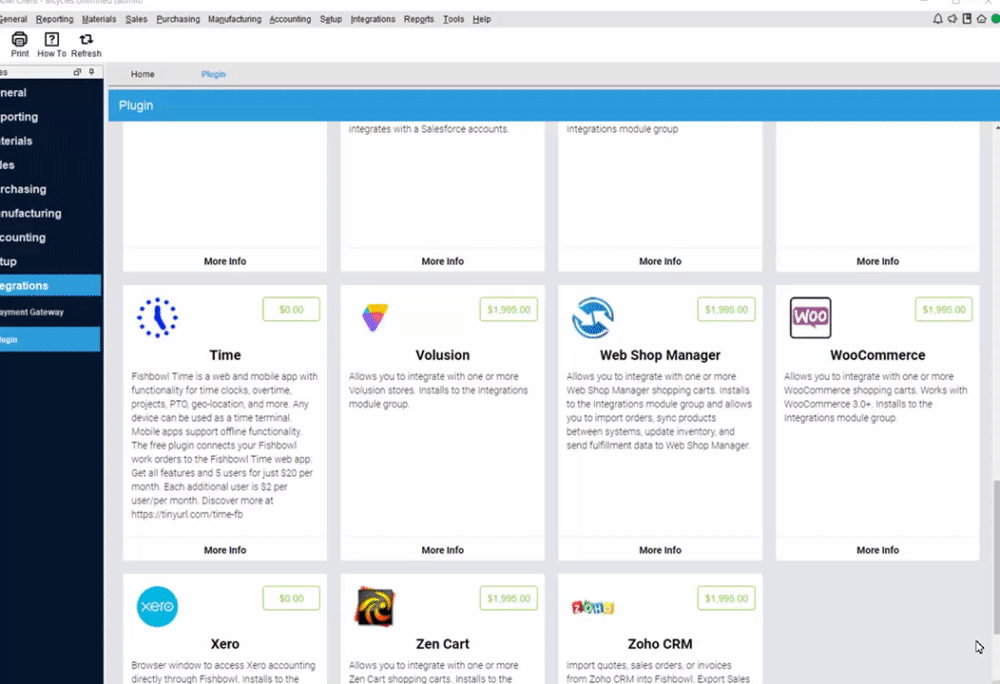Click $1,995.00 price button on Zen Cart

pyautogui.click(x=509, y=599)
